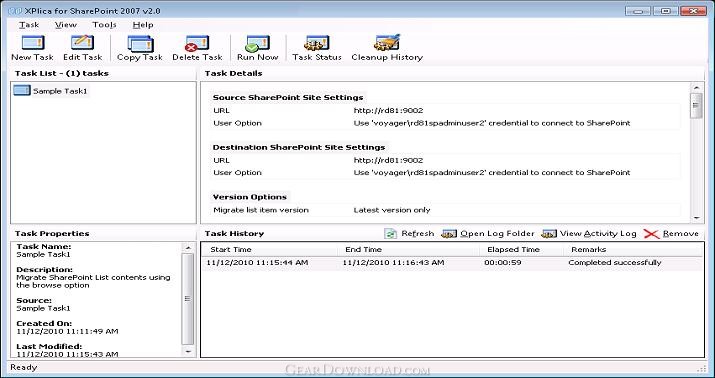Viewport: 715px width, 378px height.
Task: Open the Task menu
Action: coord(29,25)
